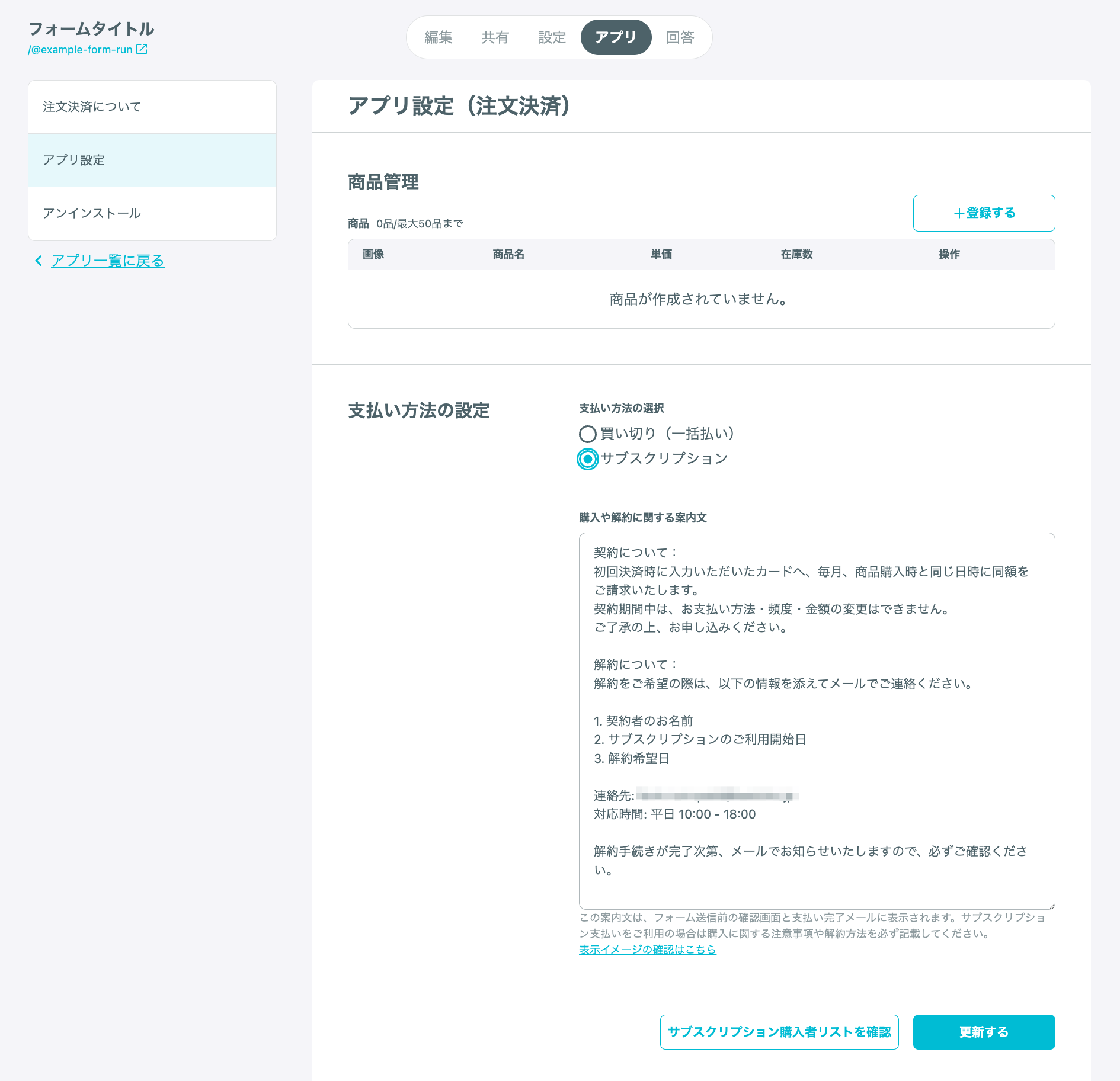Image resolution: width=1120 pixels, height=1081 pixels.
Task: Select アプリ設定 in the sidebar
Action: [x=152, y=161]
